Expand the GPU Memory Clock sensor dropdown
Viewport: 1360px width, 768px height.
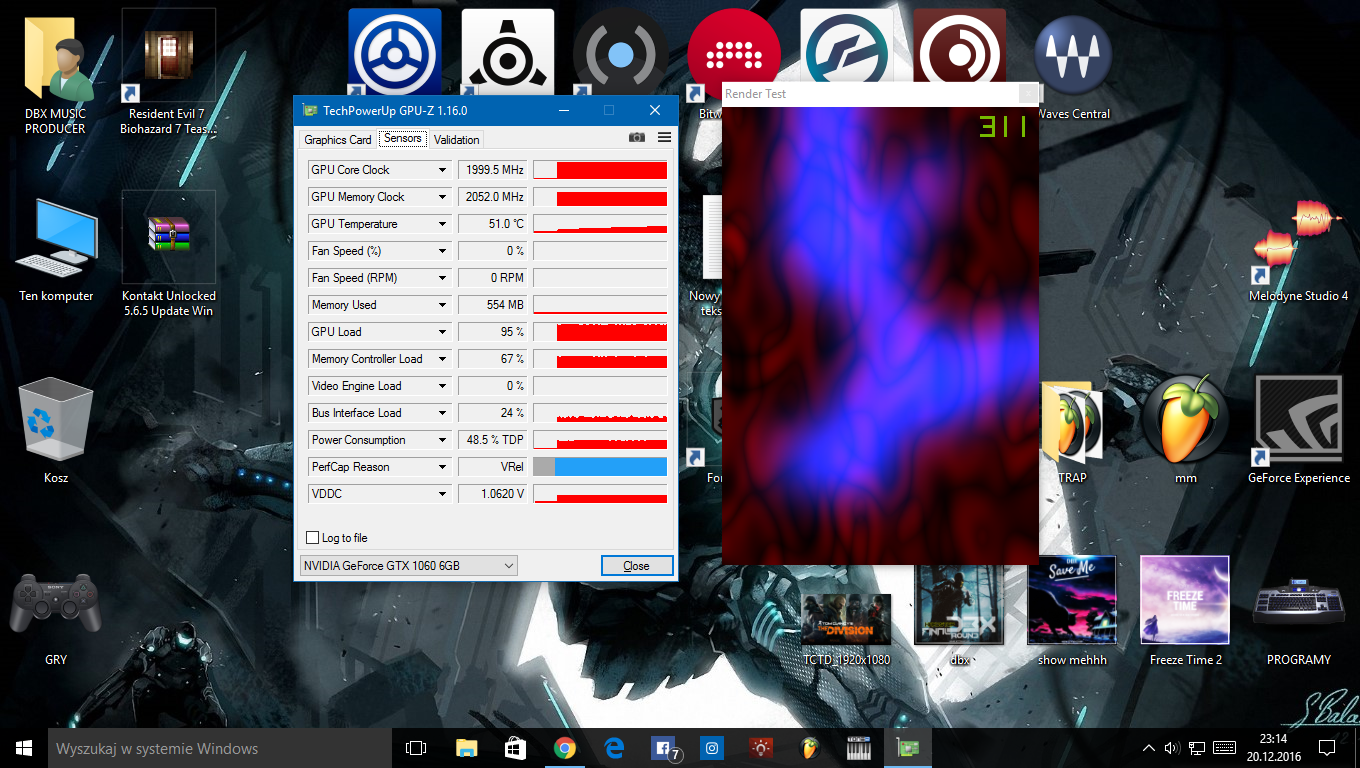[x=442, y=197]
